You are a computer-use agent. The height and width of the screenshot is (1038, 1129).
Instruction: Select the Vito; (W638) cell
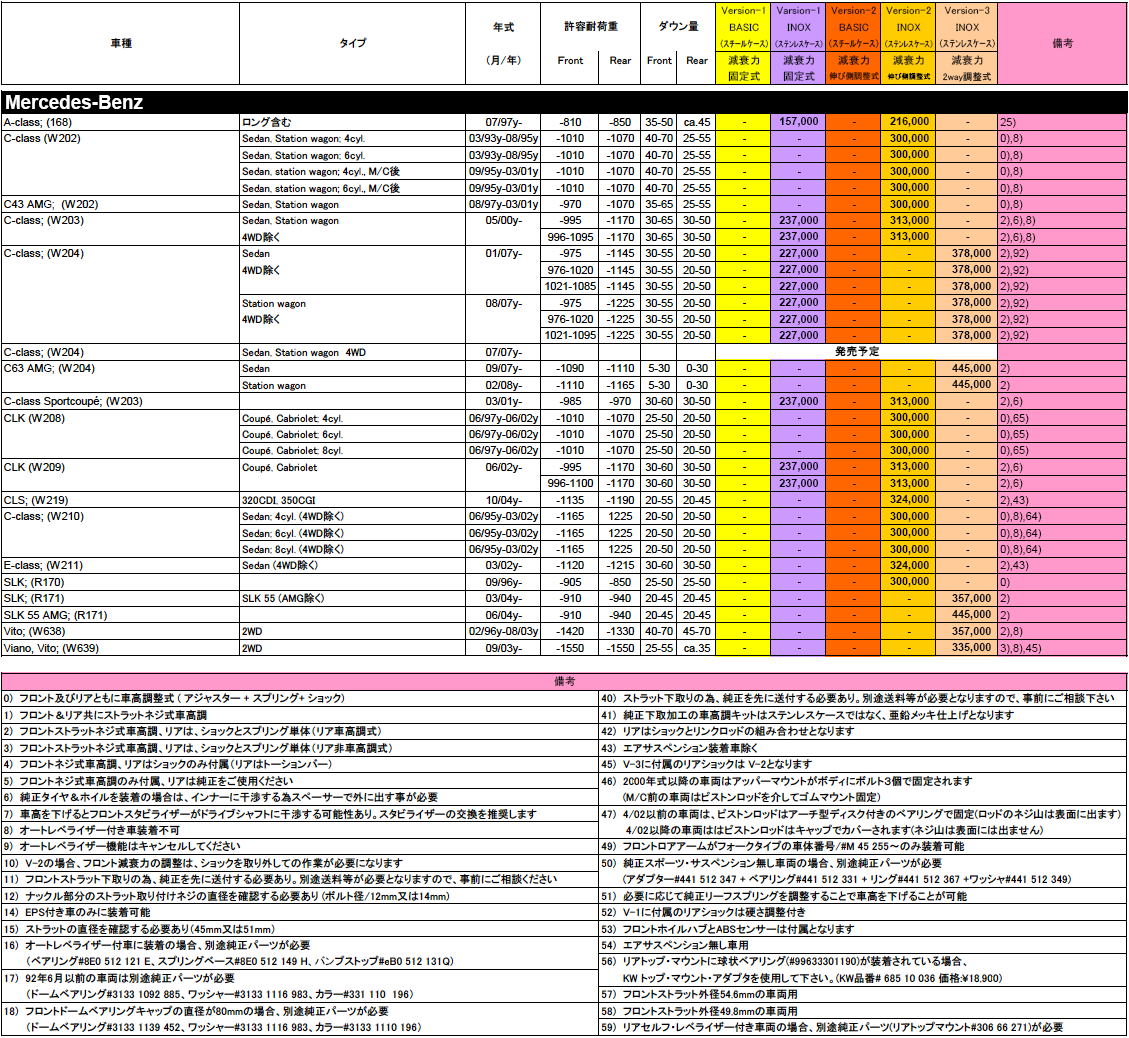120,632
